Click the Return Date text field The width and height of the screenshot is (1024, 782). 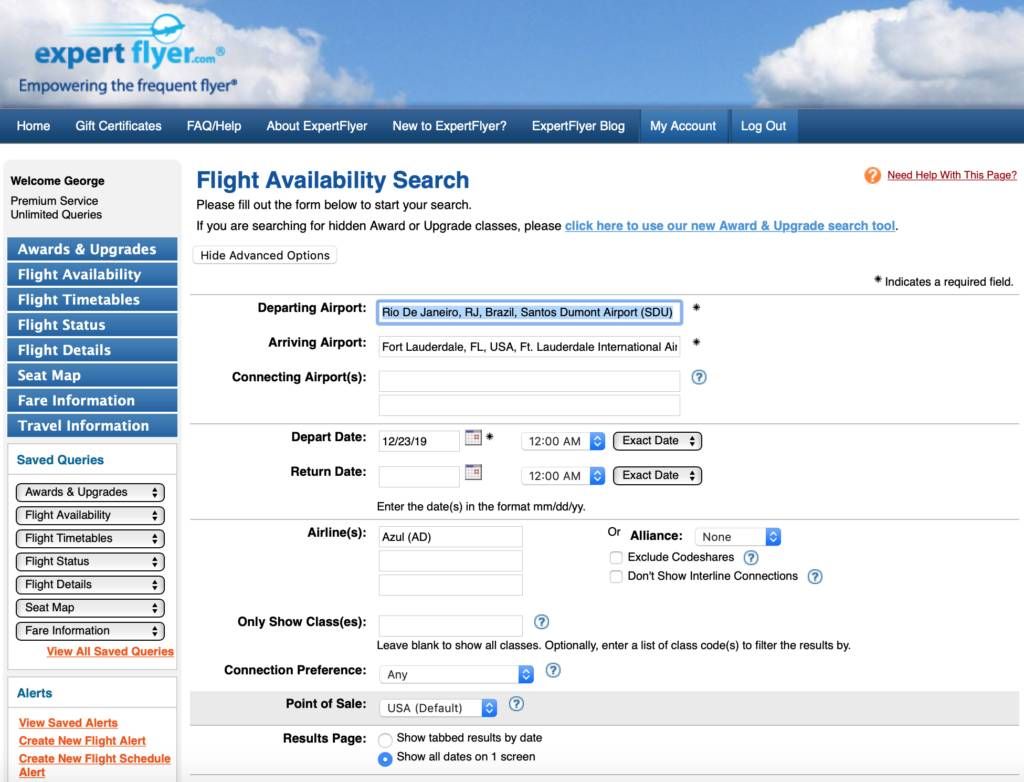tap(419, 476)
